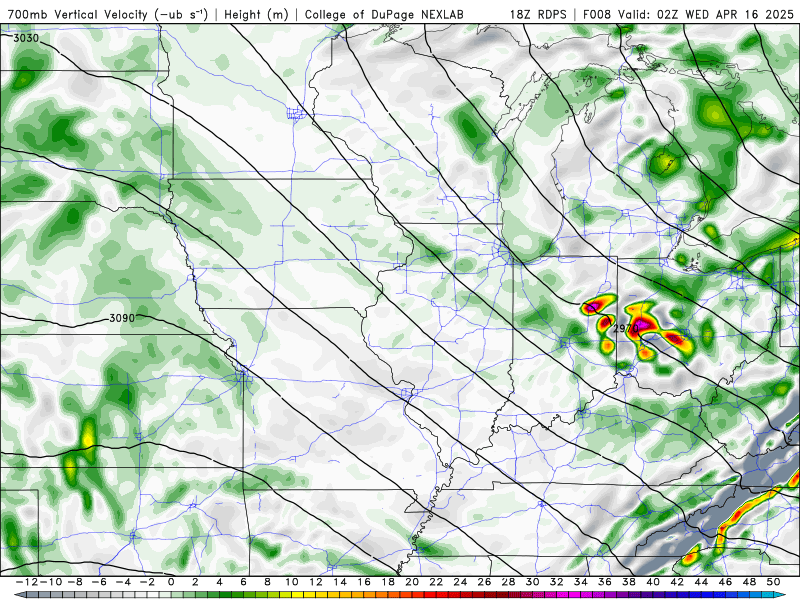Click the 48 color scale label

[x=749, y=582]
